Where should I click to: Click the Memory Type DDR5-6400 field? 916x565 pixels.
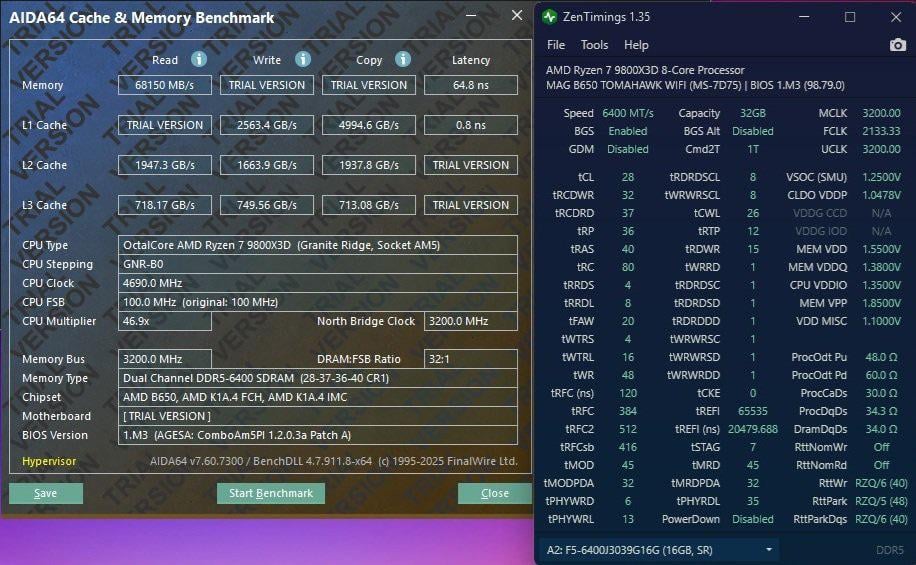point(318,378)
